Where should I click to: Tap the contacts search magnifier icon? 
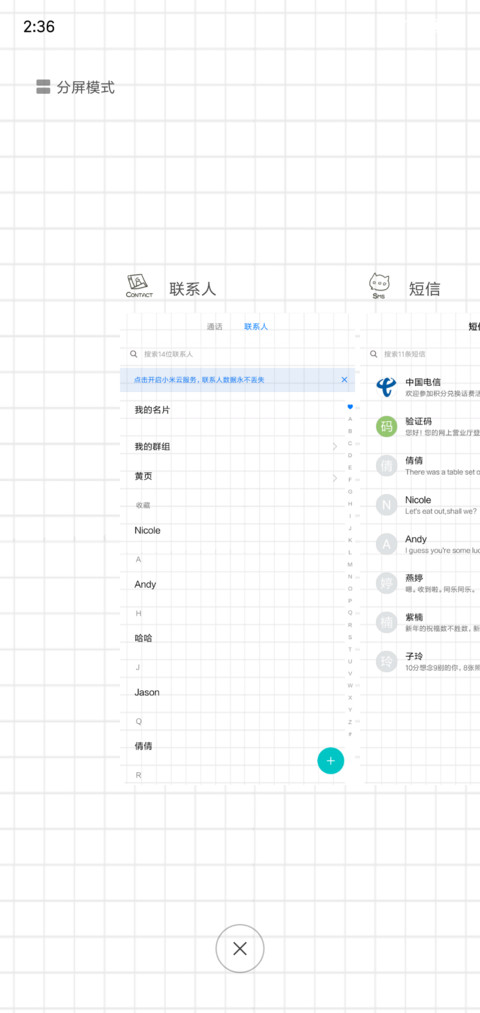pos(134,354)
